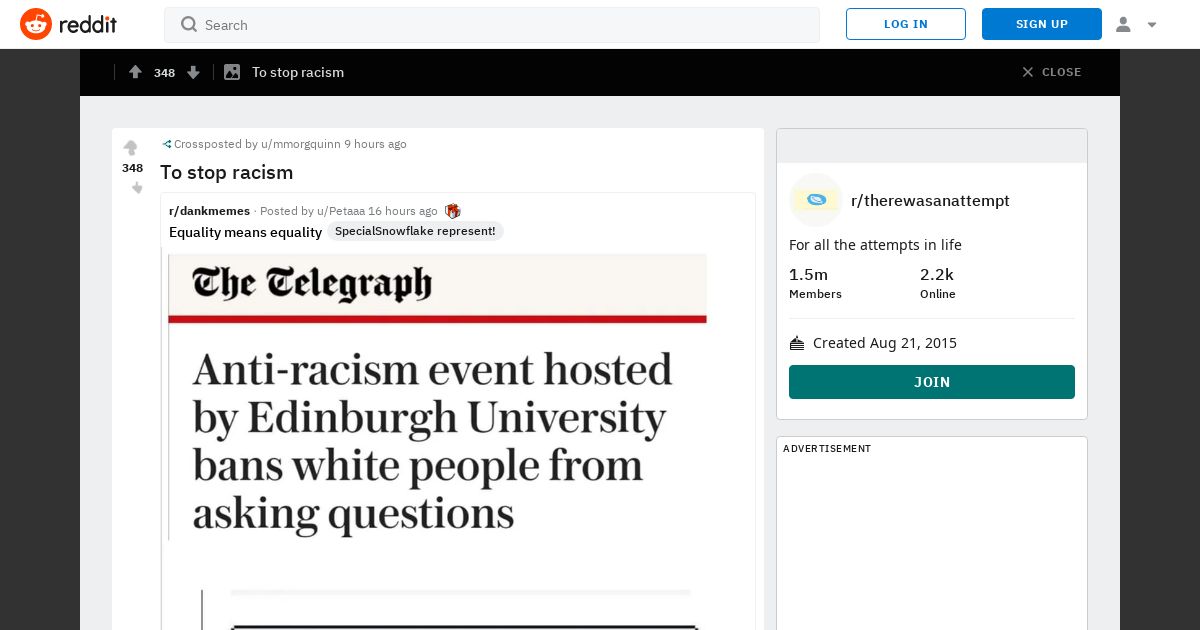Click the '1.5m Members' count
This screenshot has height=630, width=1200.
[x=815, y=283]
